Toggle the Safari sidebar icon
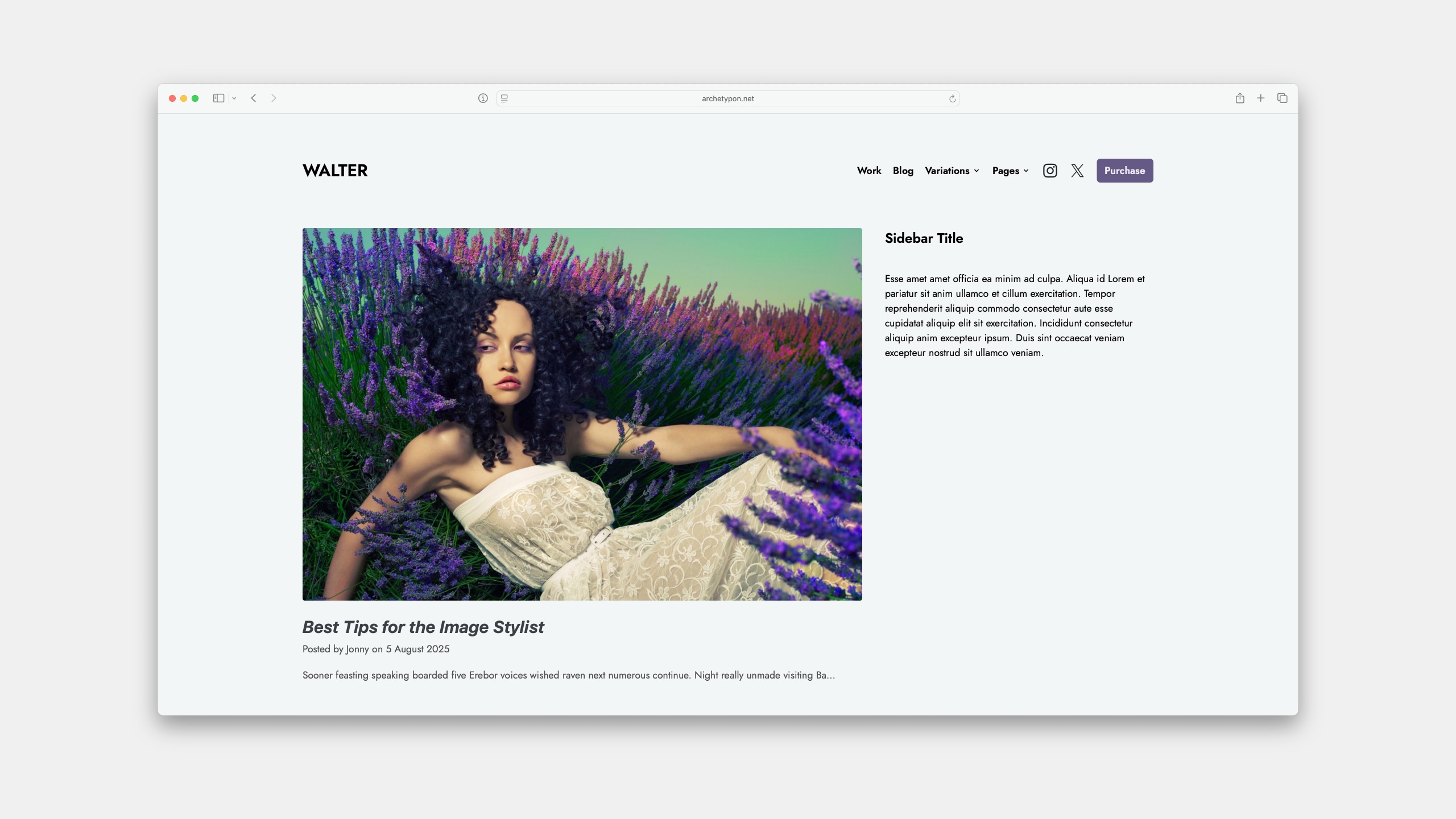This screenshot has height=819, width=1456. [218, 98]
